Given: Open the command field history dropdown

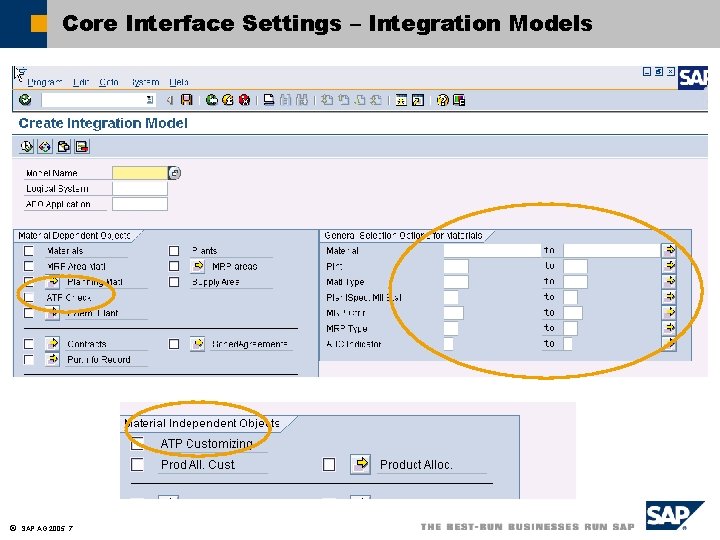Looking at the screenshot, I should pos(150,100).
